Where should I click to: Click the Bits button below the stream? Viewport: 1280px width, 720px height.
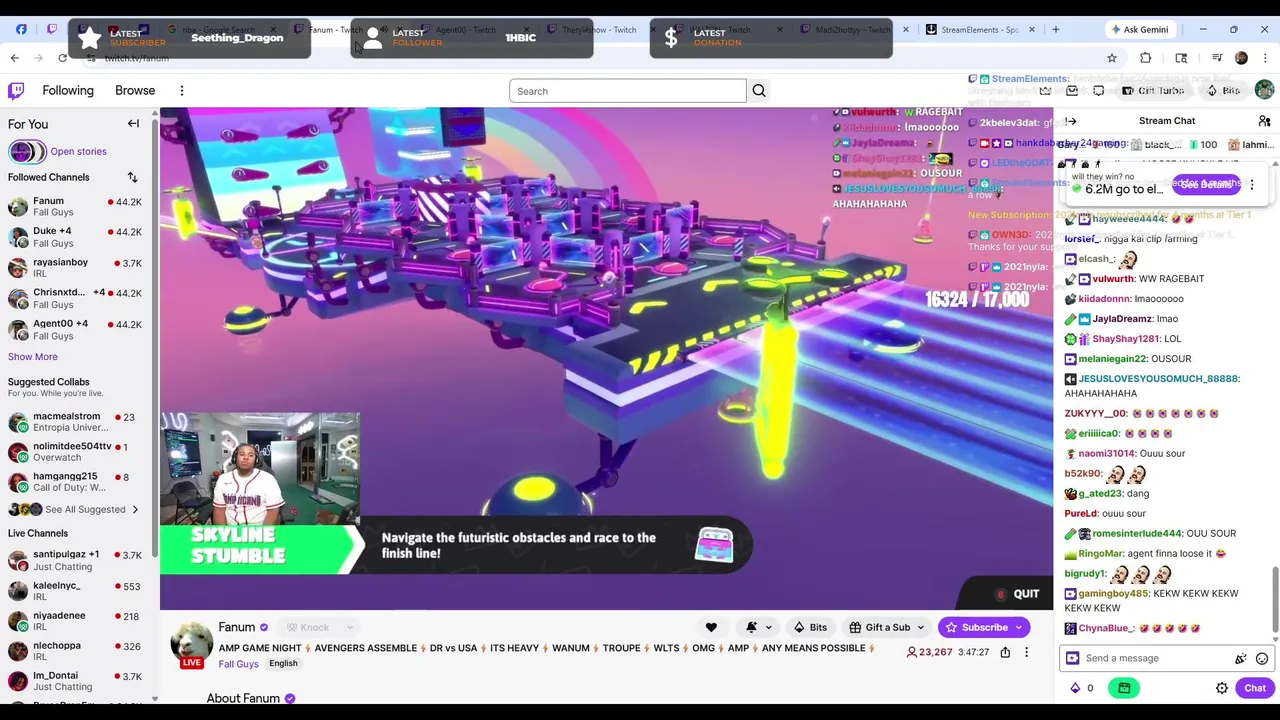click(811, 627)
